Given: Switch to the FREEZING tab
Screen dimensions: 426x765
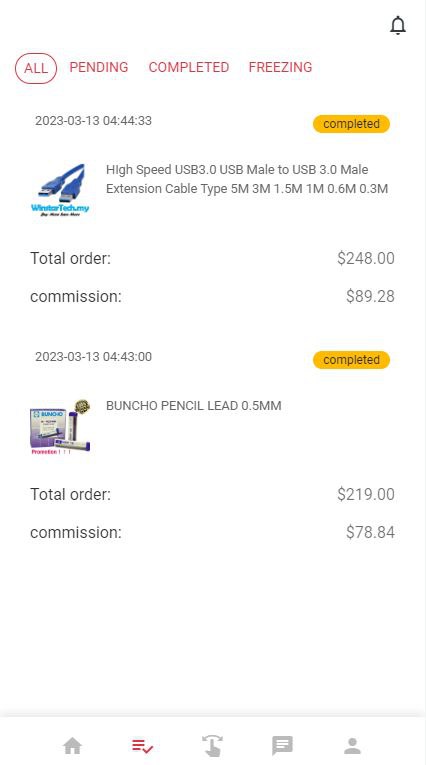Looking at the screenshot, I should pos(280,67).
